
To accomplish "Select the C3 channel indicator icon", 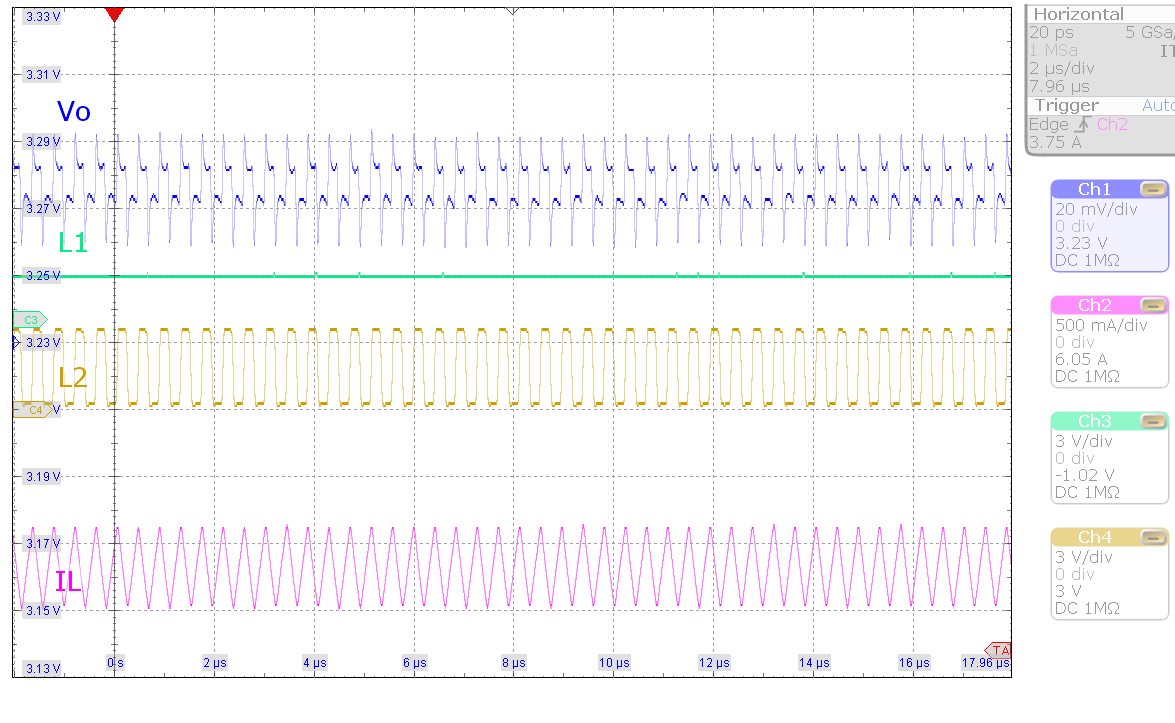I will click(x=31, y=320).
